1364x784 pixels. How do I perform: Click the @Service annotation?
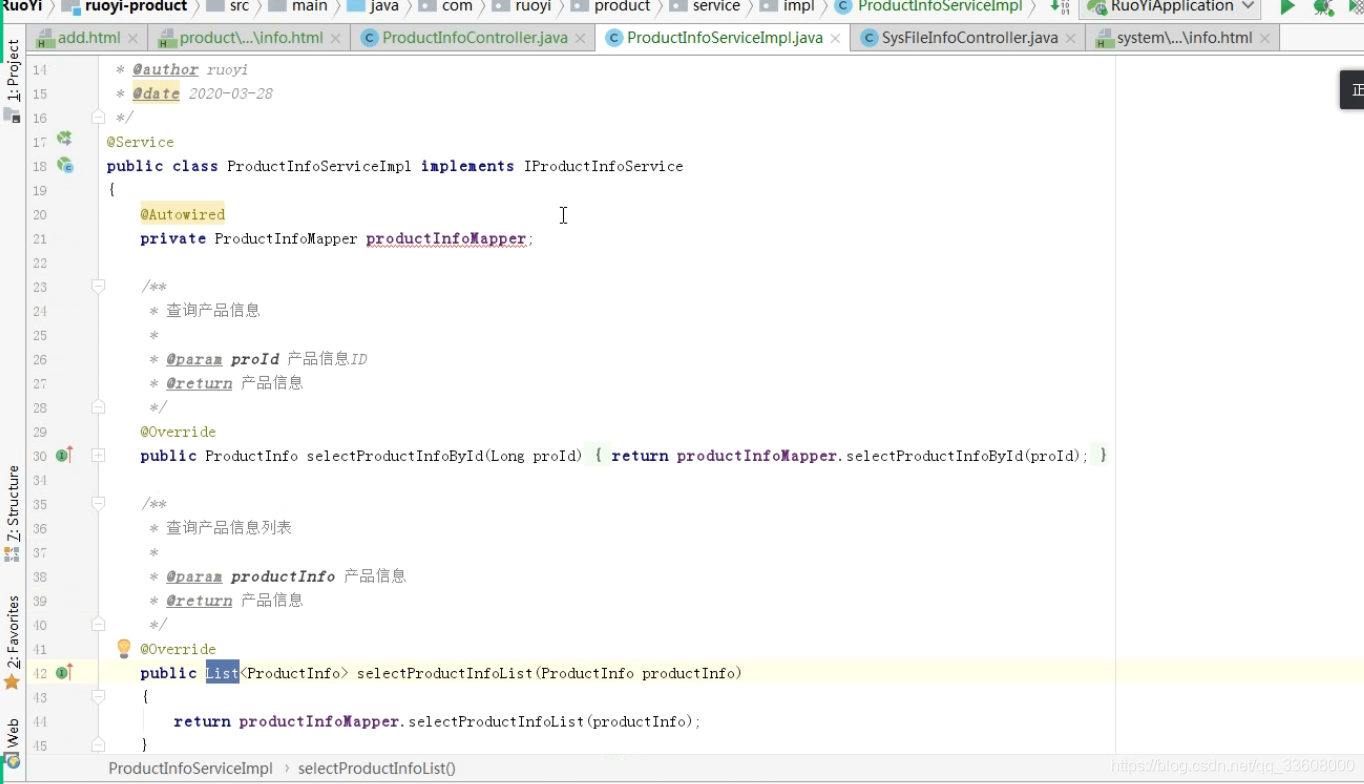point(140,142)
